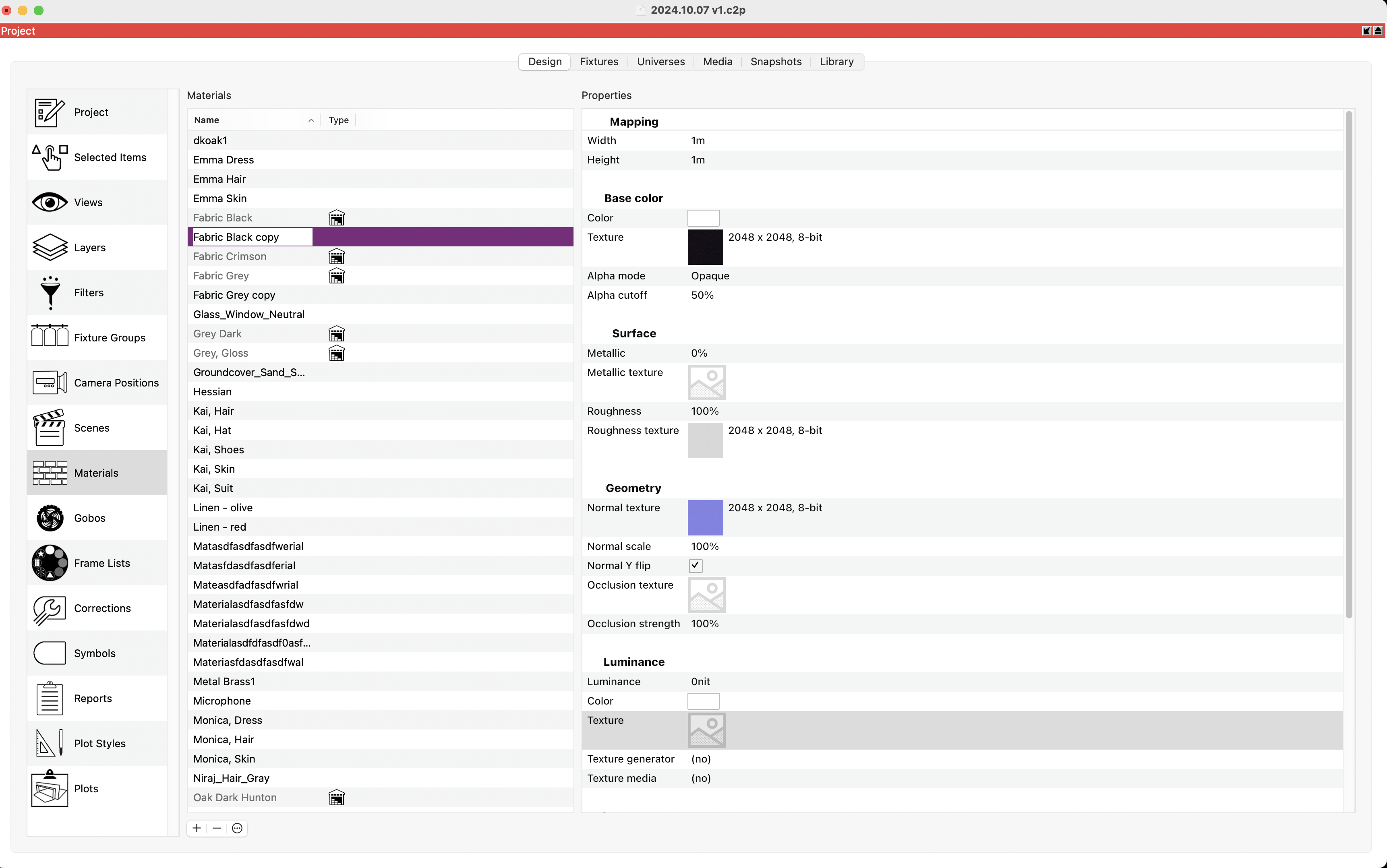Select the Scenes clapperboard icon

(x=50, y=428)
